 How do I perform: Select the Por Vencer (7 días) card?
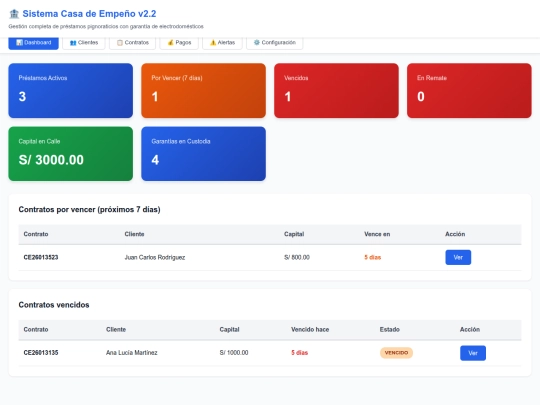pyautogui.click(x=204, y=91)
